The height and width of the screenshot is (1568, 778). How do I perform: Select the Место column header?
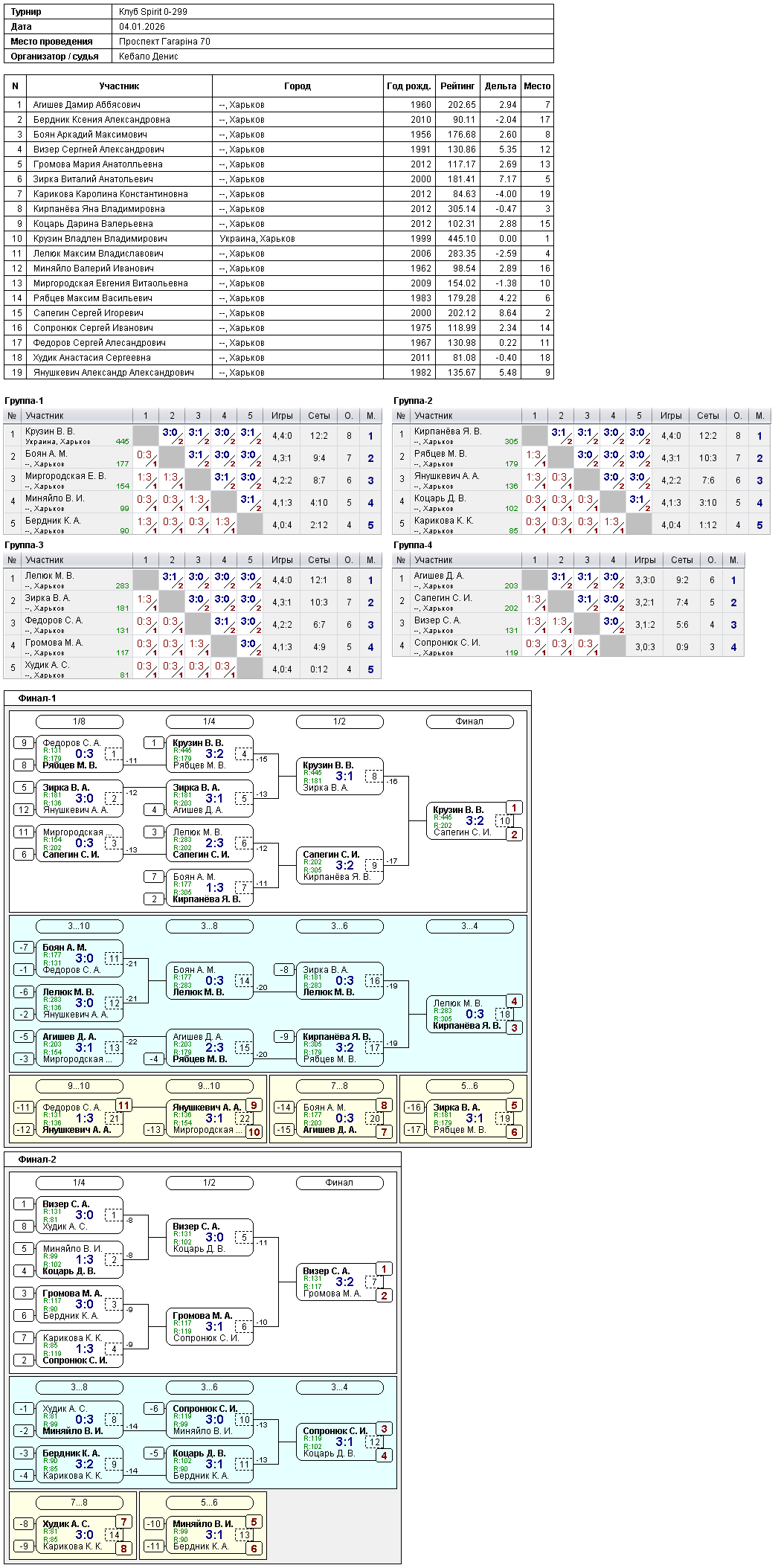[x=537, y=86]
